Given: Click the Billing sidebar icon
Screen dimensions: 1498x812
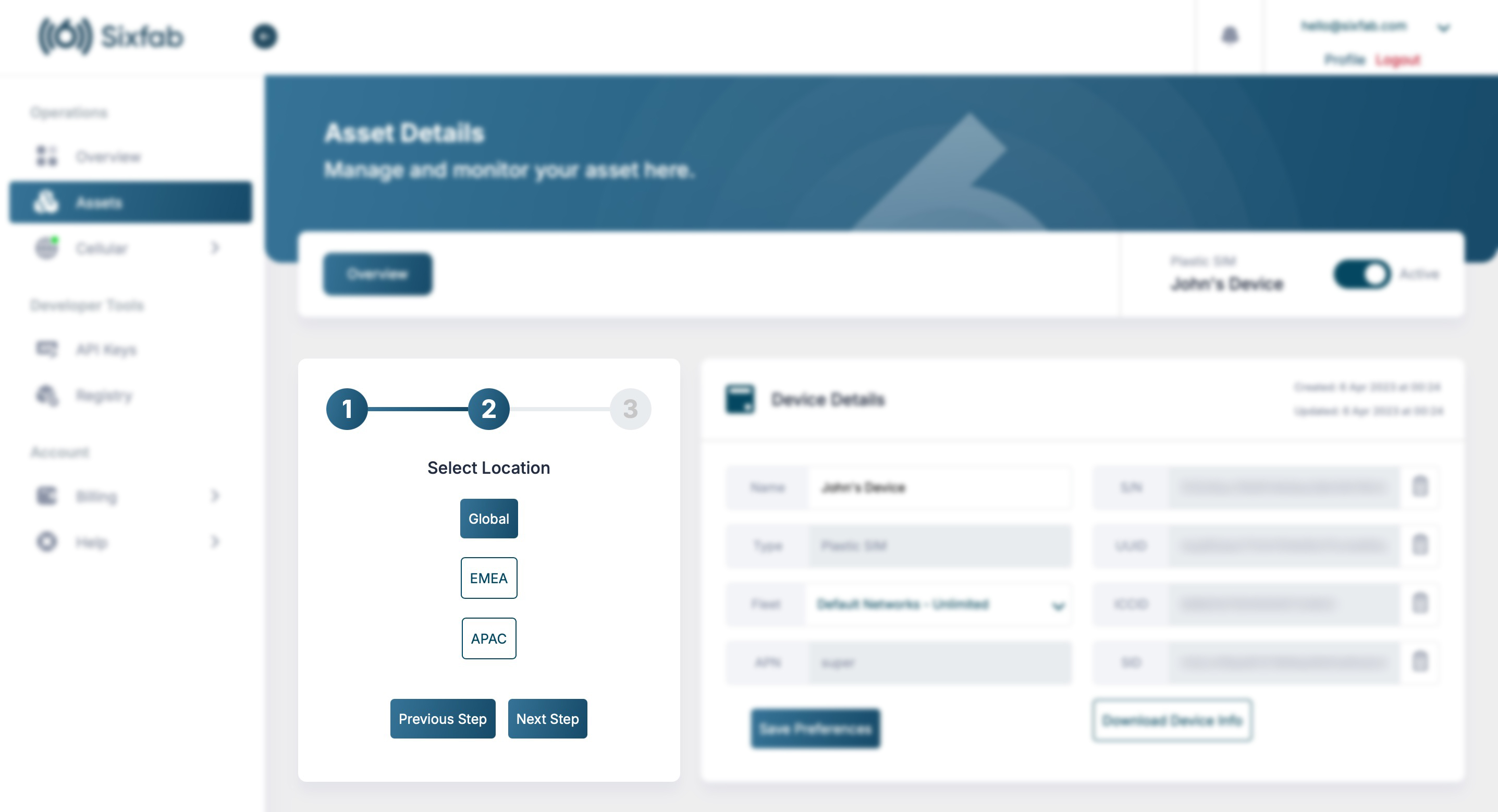Looking at the screenshot, I should (x=47, y=495).
